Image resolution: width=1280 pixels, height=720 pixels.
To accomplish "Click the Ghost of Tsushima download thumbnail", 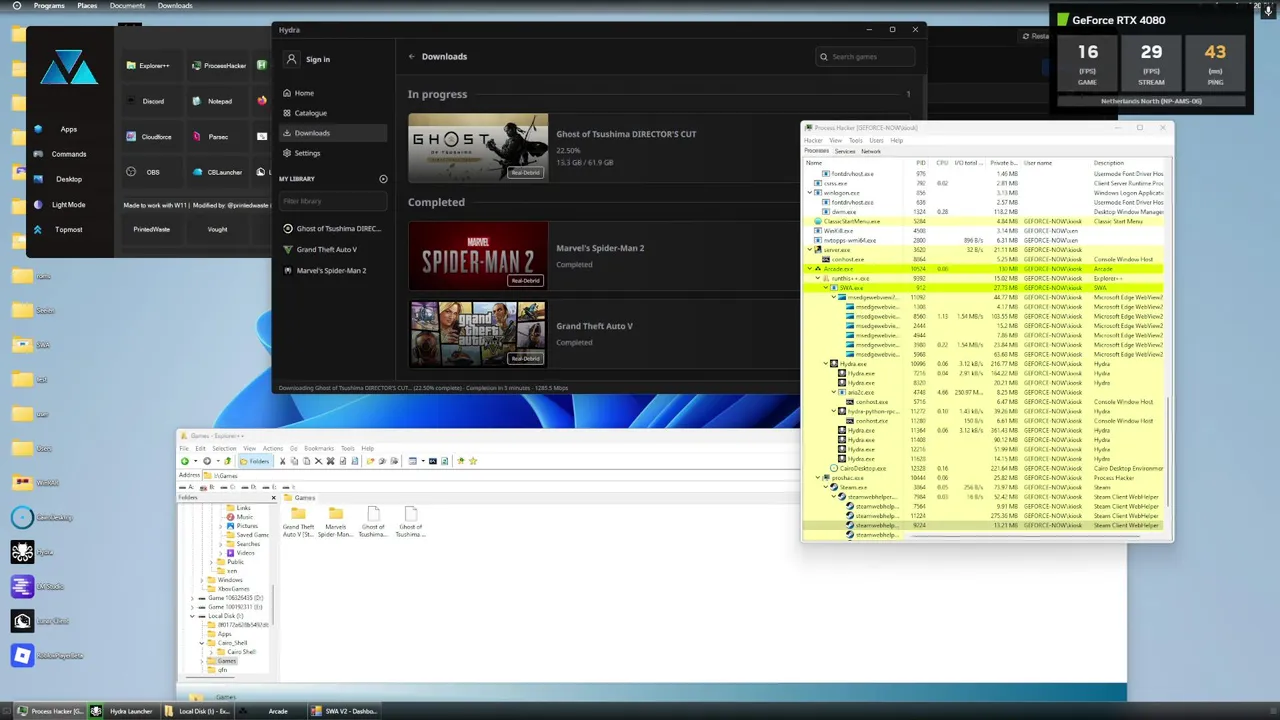I will [478, 147].
